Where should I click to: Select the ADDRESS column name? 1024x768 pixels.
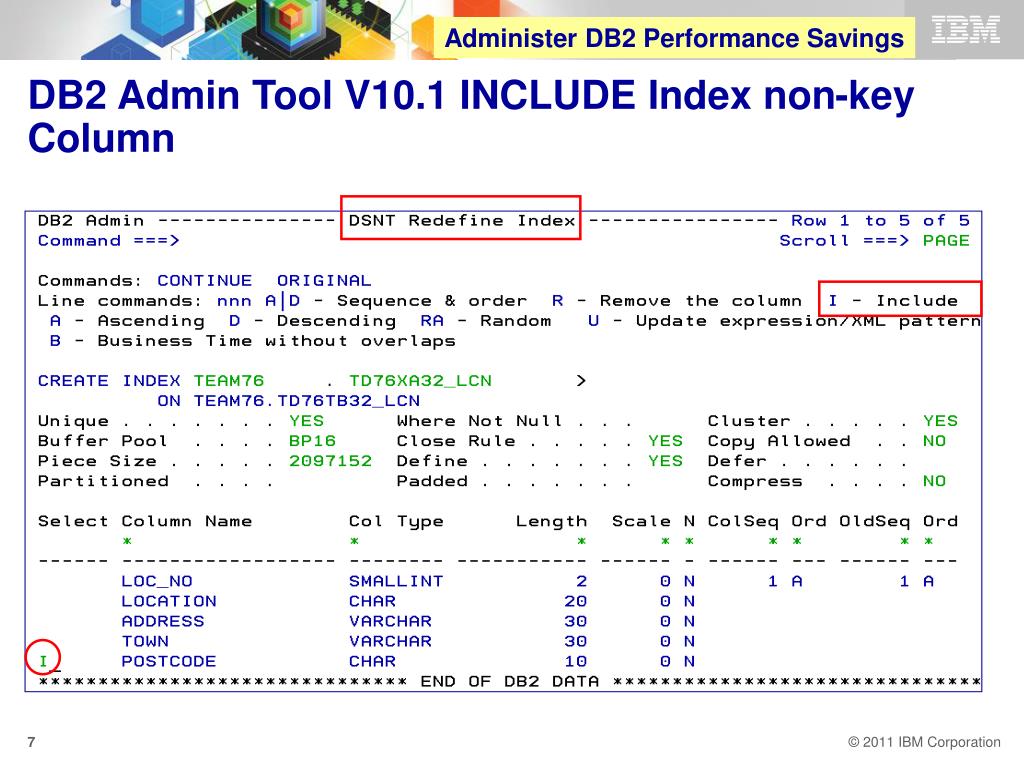[x=163, y=622]
